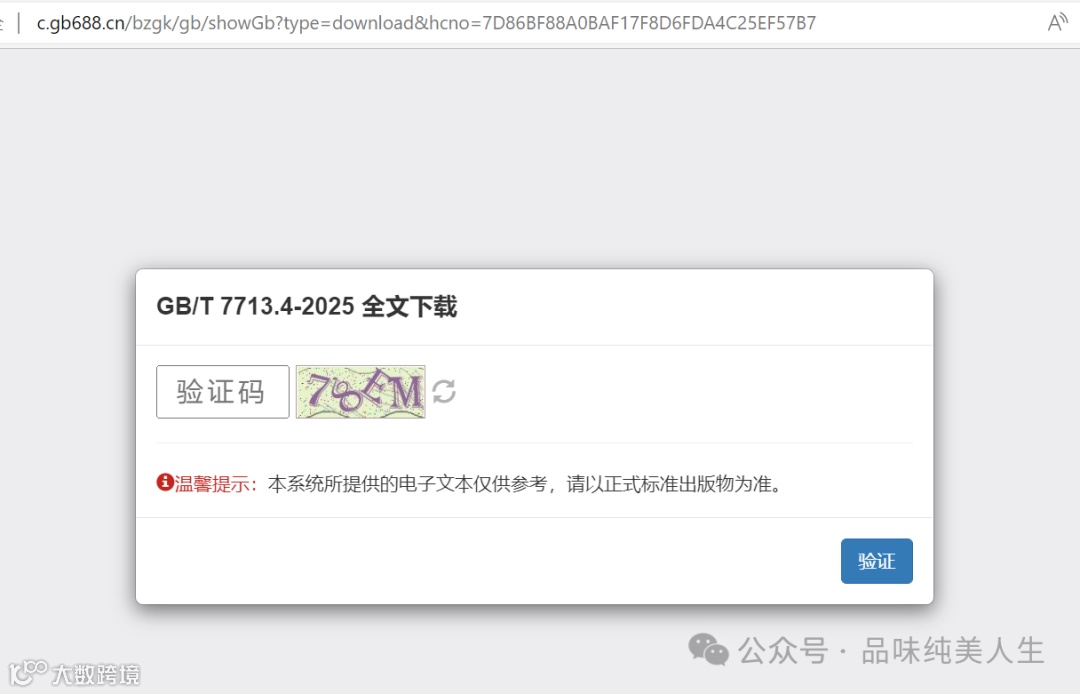Viewport: 1080px width, 694px height.
Task: Click the 品味纯美人生 watermark text
Action: click(953, 651)
